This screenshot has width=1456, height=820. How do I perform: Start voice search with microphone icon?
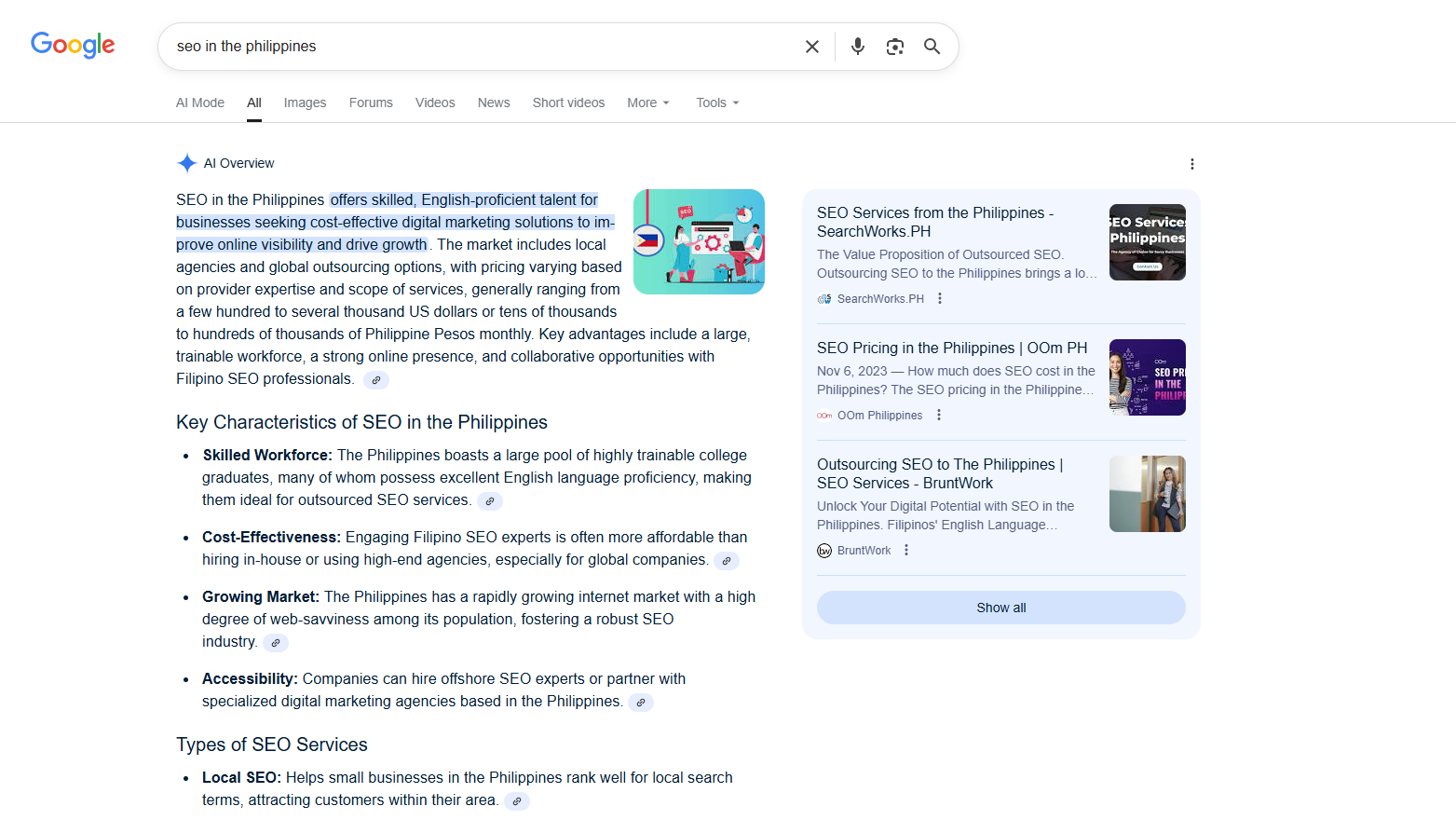tap(858, 47)
